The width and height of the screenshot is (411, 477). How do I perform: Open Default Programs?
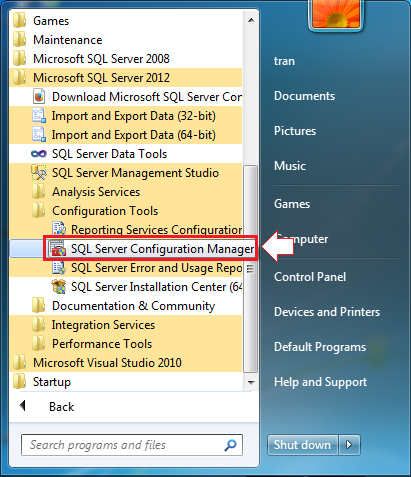320,347
